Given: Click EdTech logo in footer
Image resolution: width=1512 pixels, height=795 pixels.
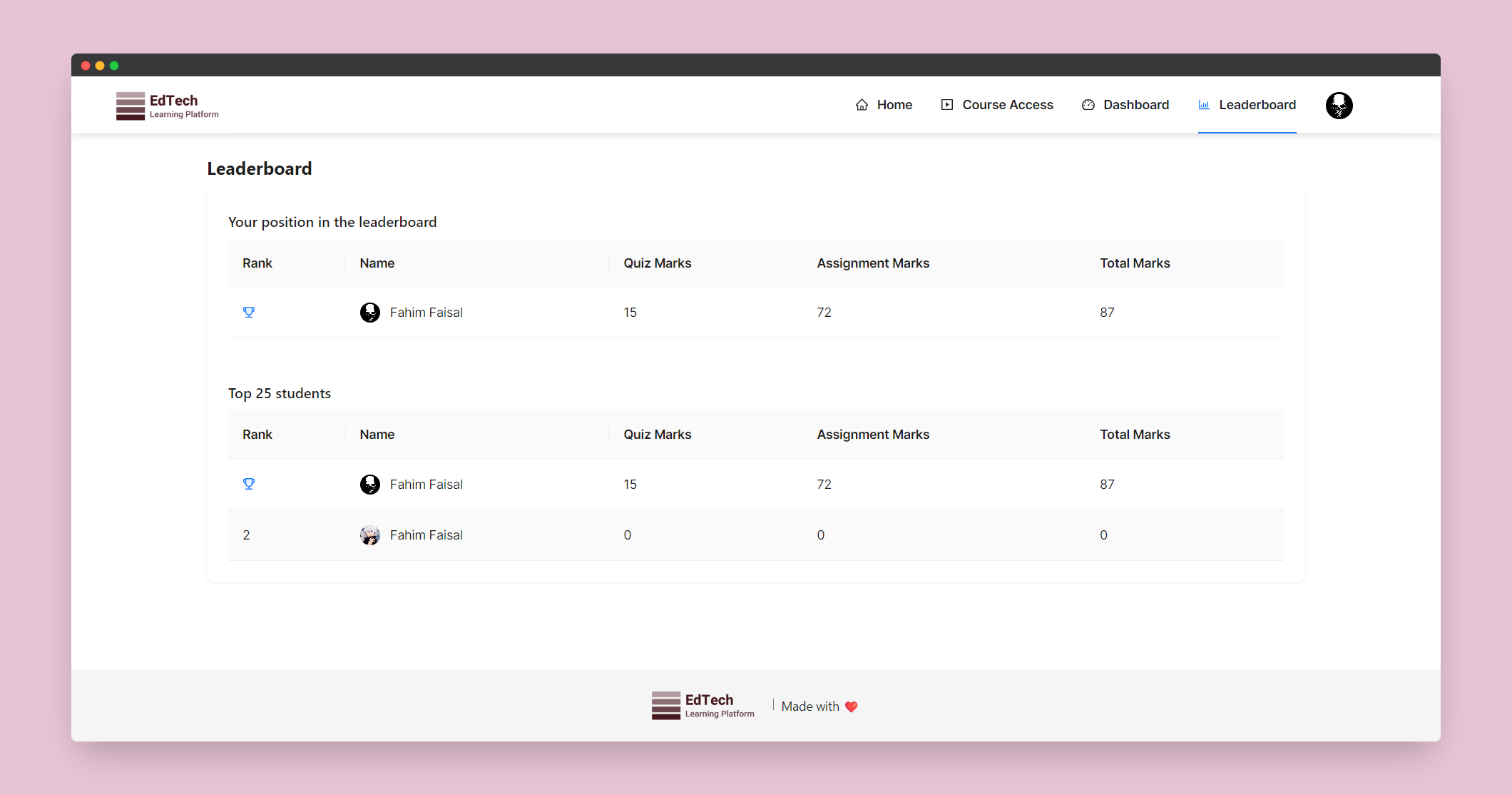Looking at the screenshot, I should tap(703, 706).
